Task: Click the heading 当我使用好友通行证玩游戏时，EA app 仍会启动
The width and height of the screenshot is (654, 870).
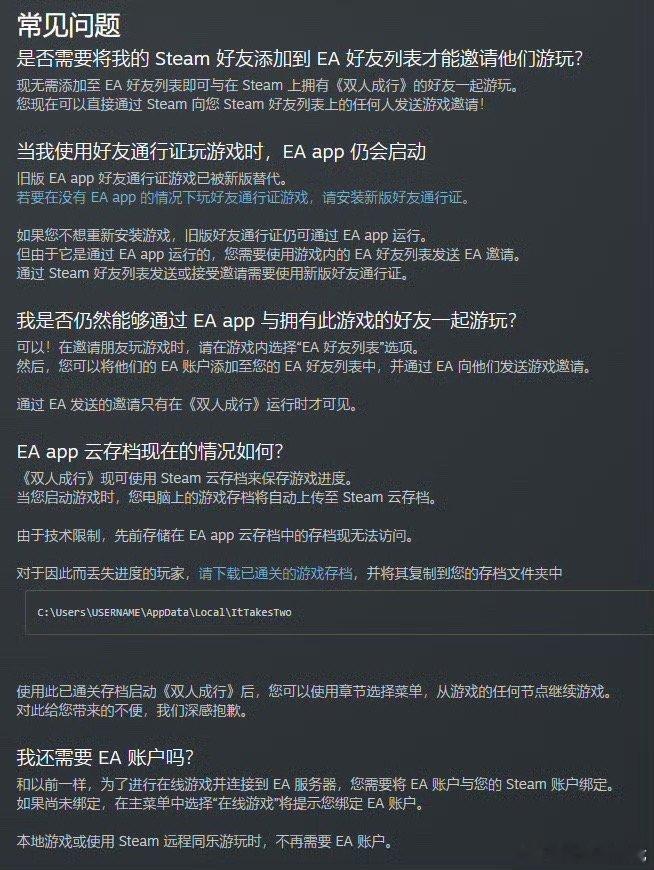Action: pyautogui.click(x=221, y=151)
